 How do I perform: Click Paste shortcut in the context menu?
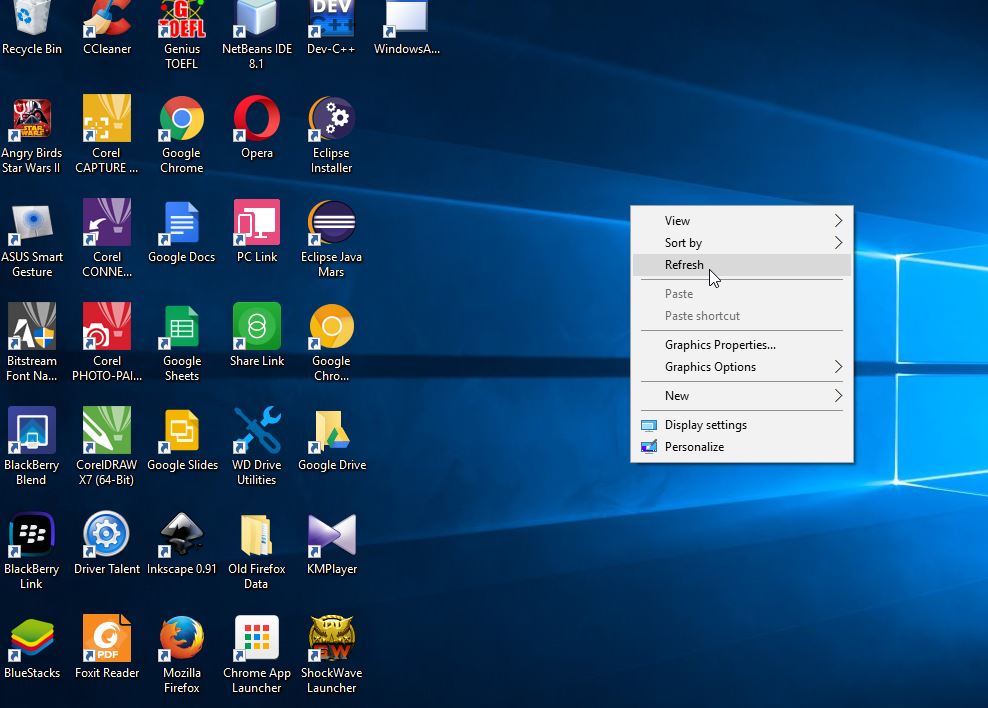(x=742, y=316)
